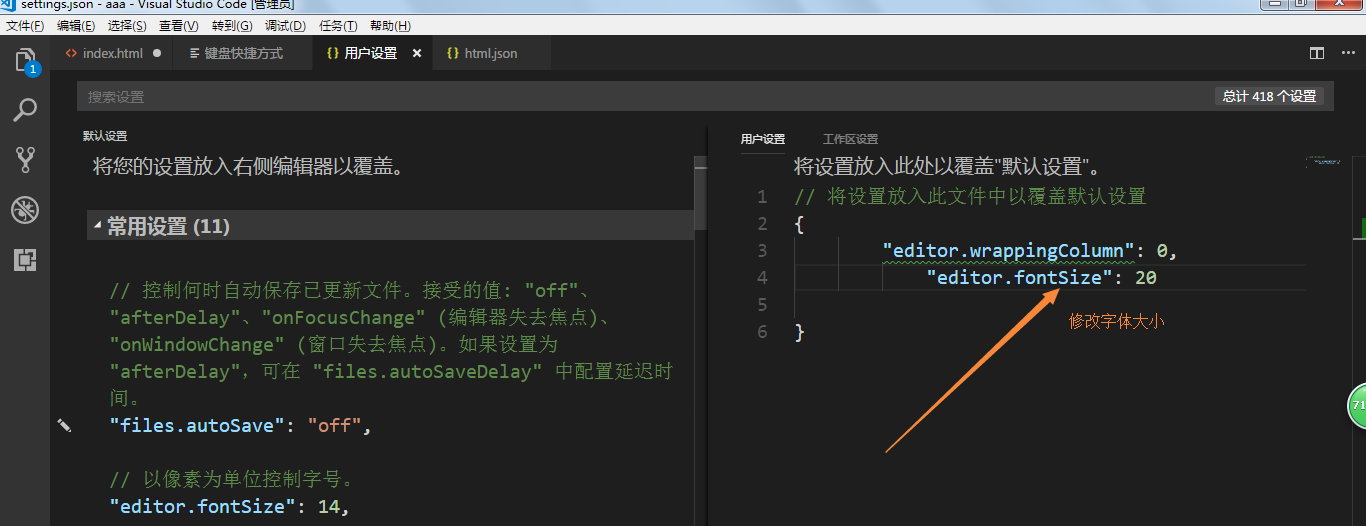Collapse the 常用设置 (11) section
The height and width of the screenshot is (526, 1366).
click(98, 226)
